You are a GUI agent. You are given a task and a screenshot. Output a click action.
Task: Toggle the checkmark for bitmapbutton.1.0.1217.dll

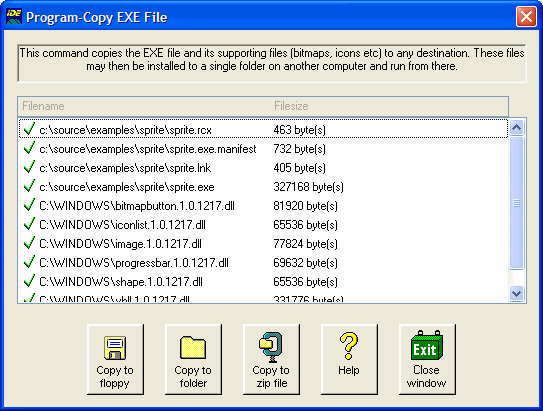coord(29,205)
